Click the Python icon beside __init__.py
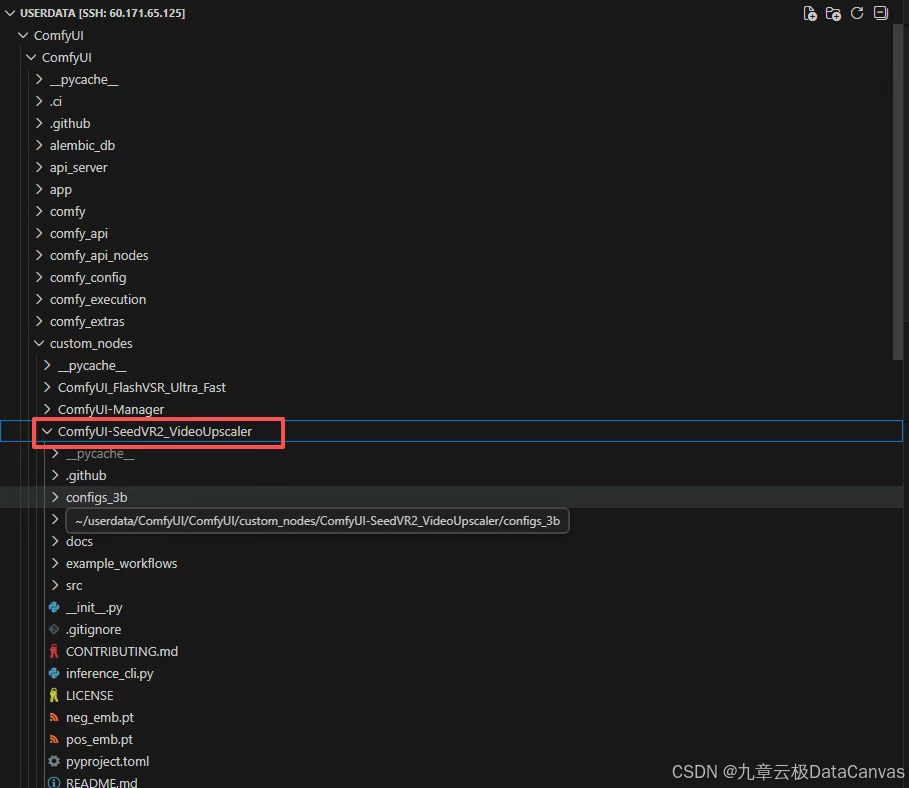Image resolution: width=909 pixels, height=788 pixels. click(x=54, y=607)
